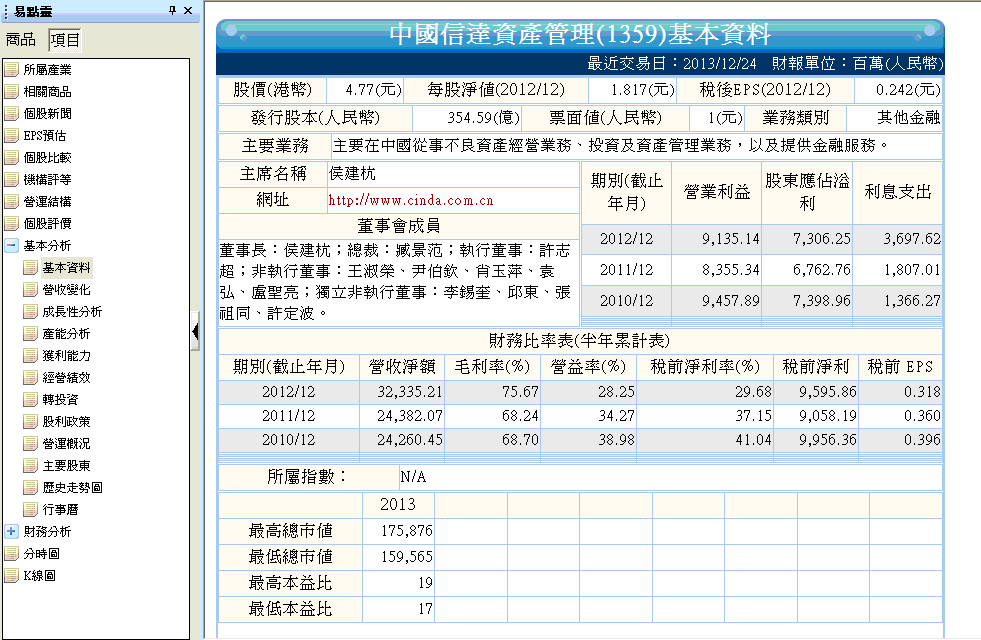This screenshot has width=981, height=640.
Task: Click the interest expense value 3,697.62
Action: tap(912, 239)
